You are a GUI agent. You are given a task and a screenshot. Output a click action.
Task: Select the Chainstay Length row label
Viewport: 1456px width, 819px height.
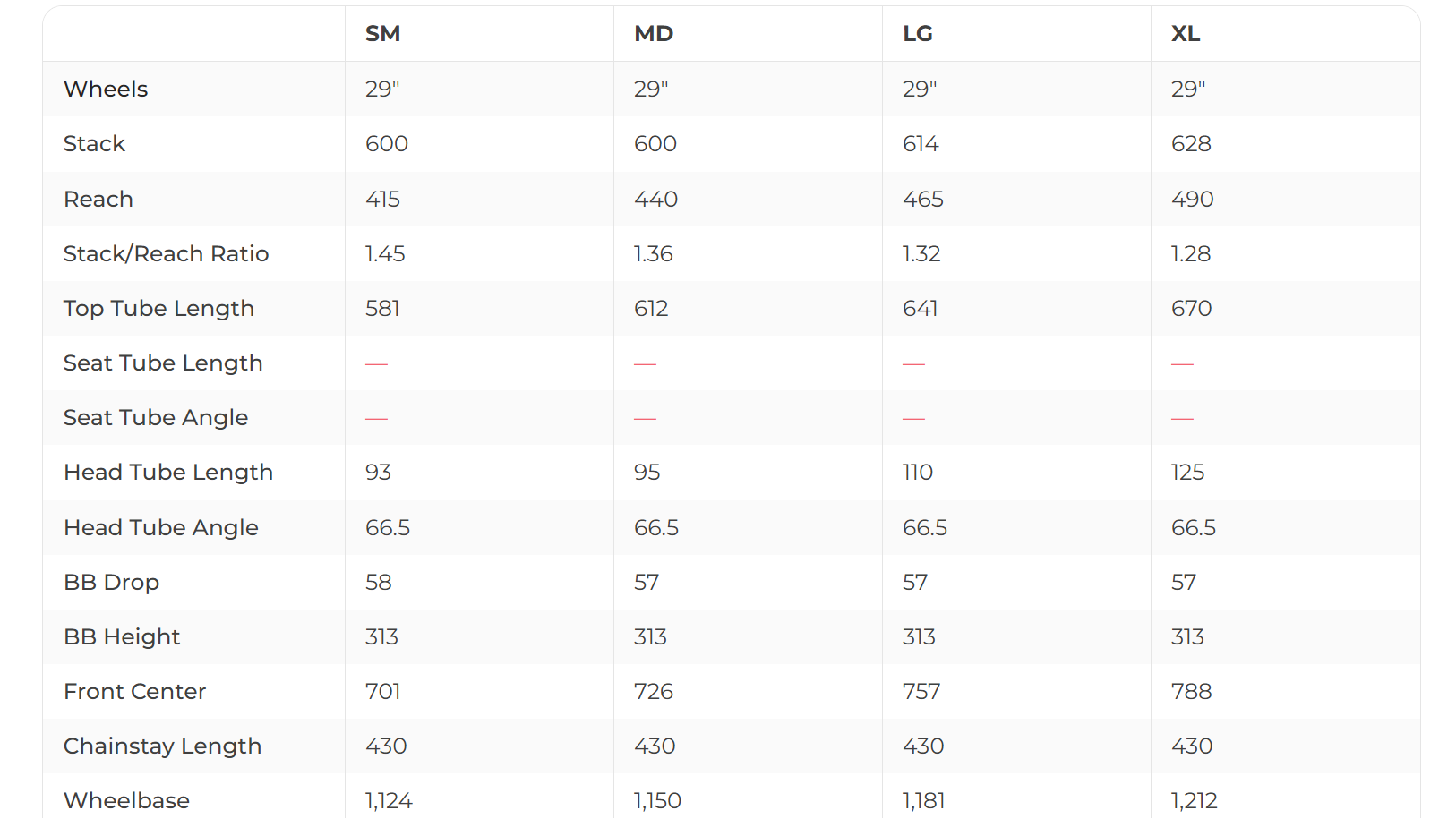(162, 746)
